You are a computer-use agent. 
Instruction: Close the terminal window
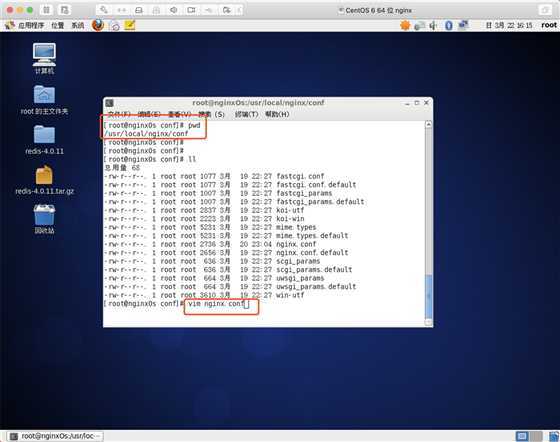tap(426, 103)
